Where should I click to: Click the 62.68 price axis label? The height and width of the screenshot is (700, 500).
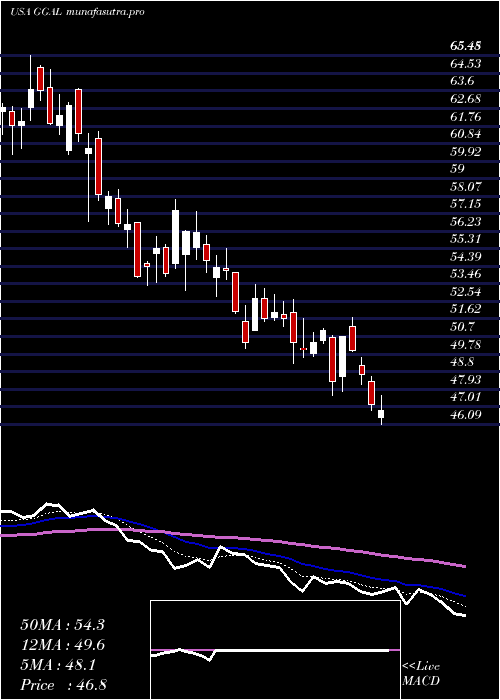pyautogui.click(x=466, y=99)
